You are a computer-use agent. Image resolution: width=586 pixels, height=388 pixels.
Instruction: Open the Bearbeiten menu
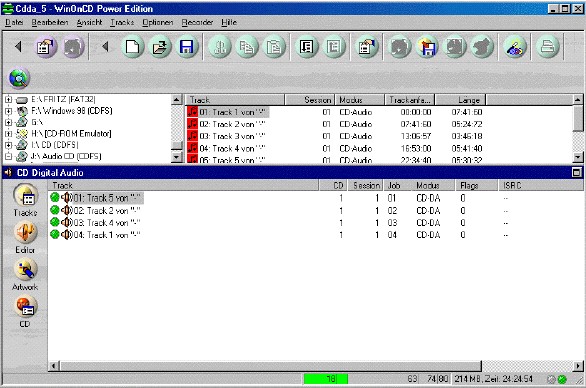(x=50, y=22)
